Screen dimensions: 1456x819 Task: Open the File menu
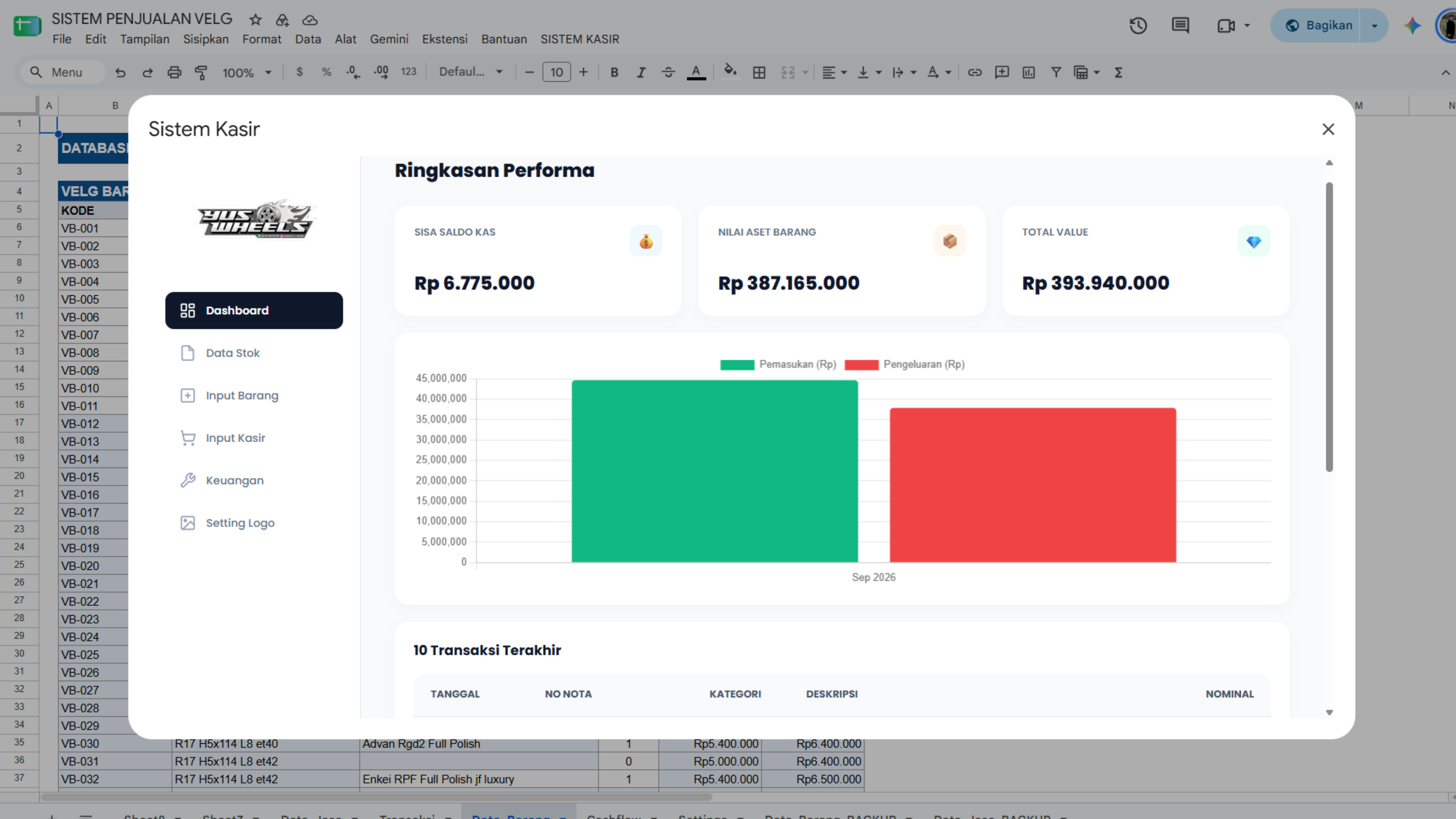point(62,39)
